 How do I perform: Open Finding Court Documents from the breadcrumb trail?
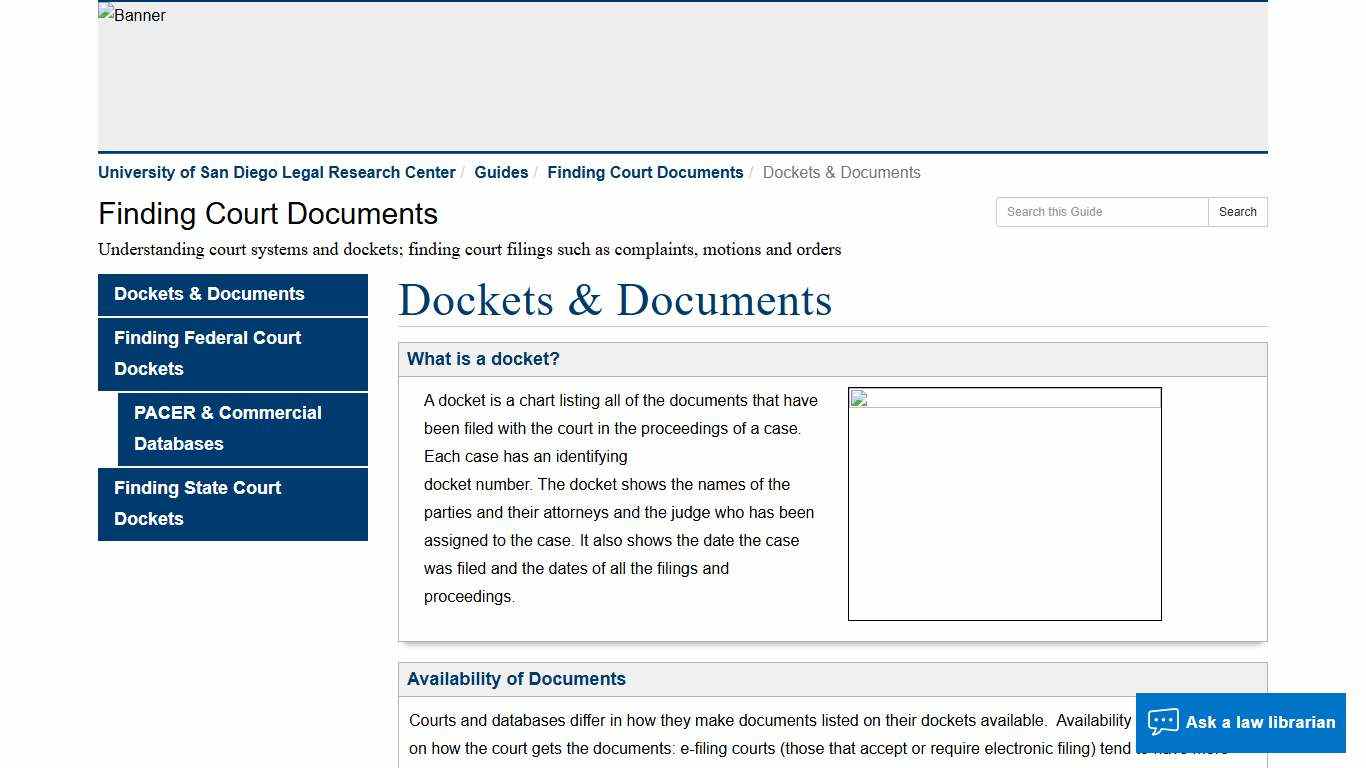pyautogui.click(x=645, y=172)
